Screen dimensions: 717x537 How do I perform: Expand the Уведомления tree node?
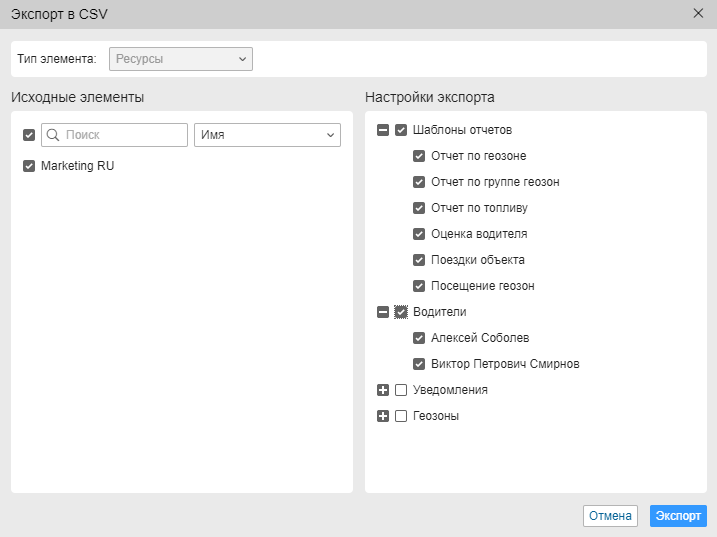coord(383,390)
